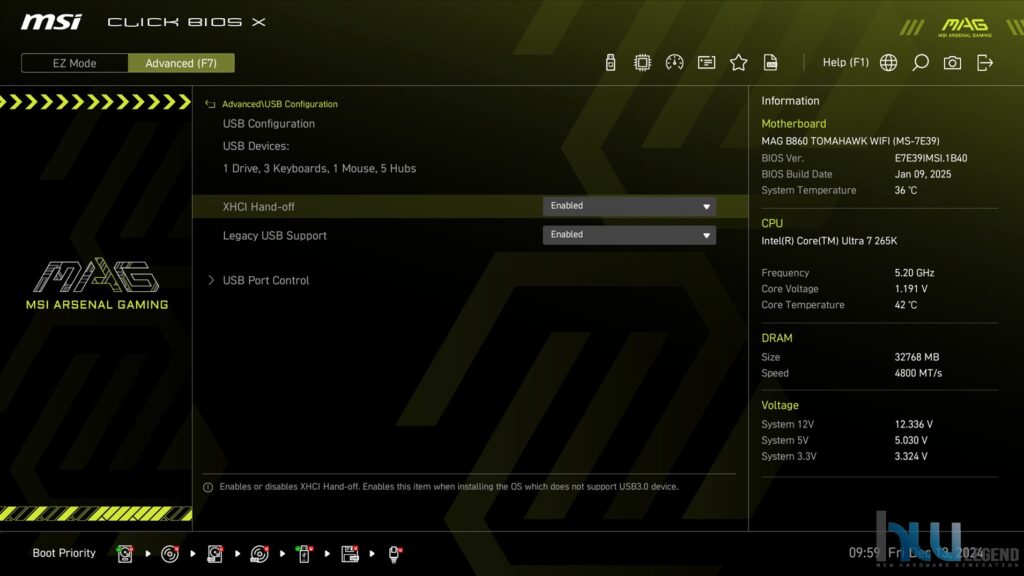Switch to EZ Mode tab
1024x576 pixels.
tap(74, 63)
